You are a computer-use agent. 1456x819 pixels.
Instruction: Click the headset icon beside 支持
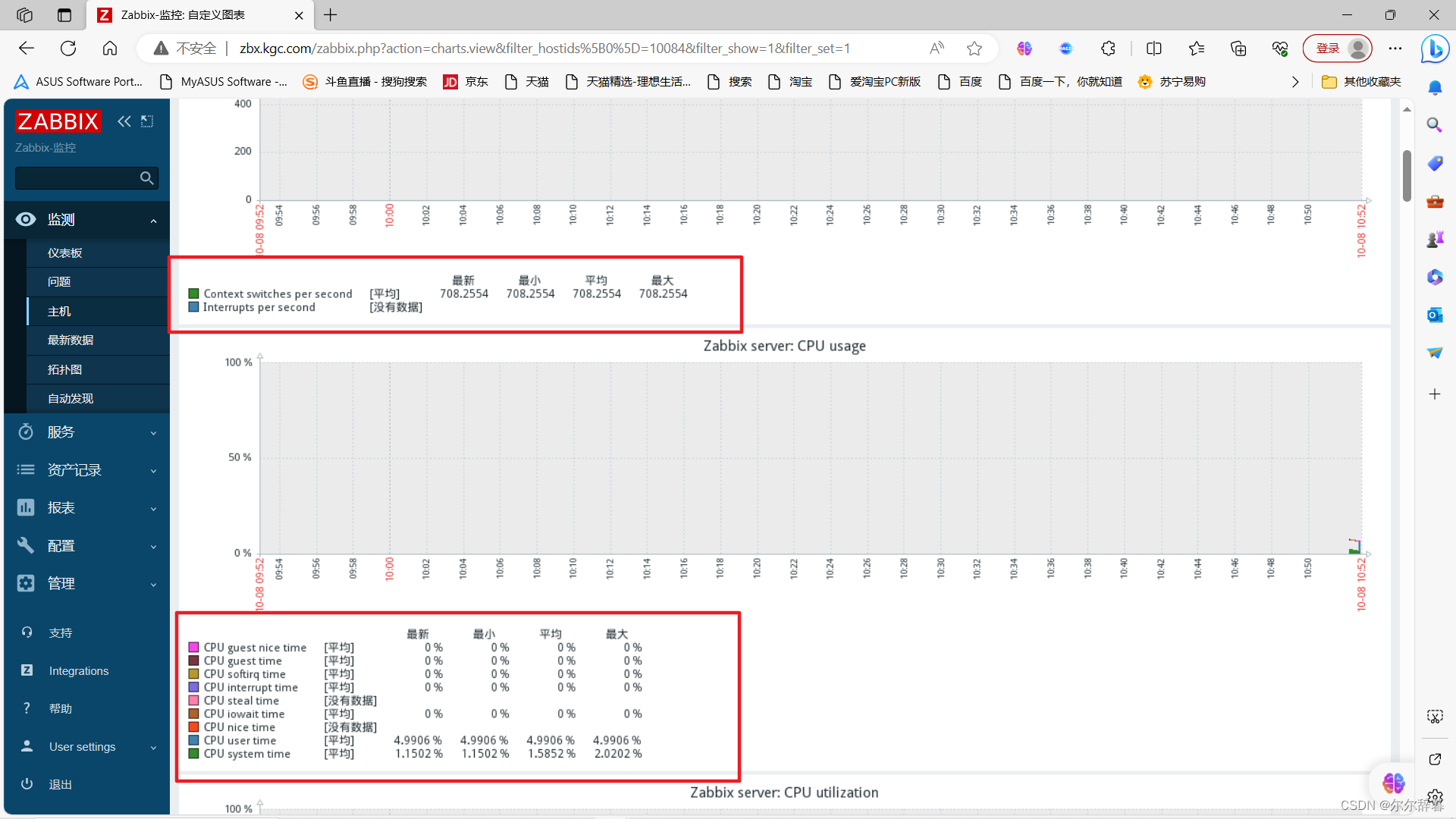(27, 632)
